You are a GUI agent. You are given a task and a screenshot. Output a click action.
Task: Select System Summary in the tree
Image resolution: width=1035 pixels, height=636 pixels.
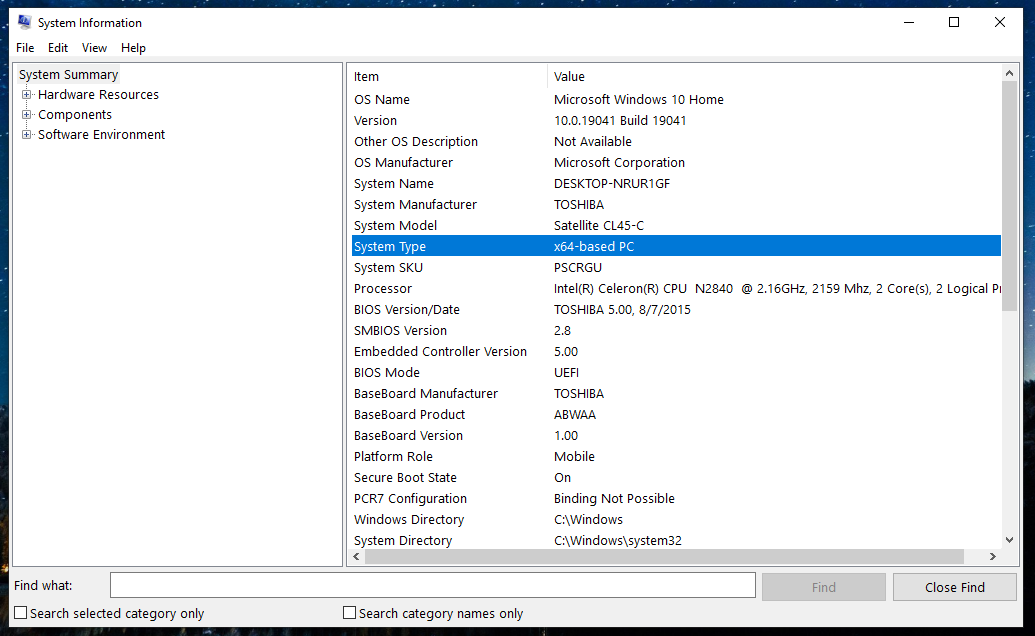(x=68, y=75)
